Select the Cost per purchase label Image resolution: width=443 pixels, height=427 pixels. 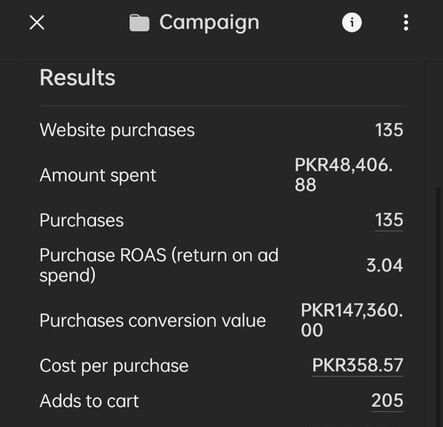[x=114, y=366]
